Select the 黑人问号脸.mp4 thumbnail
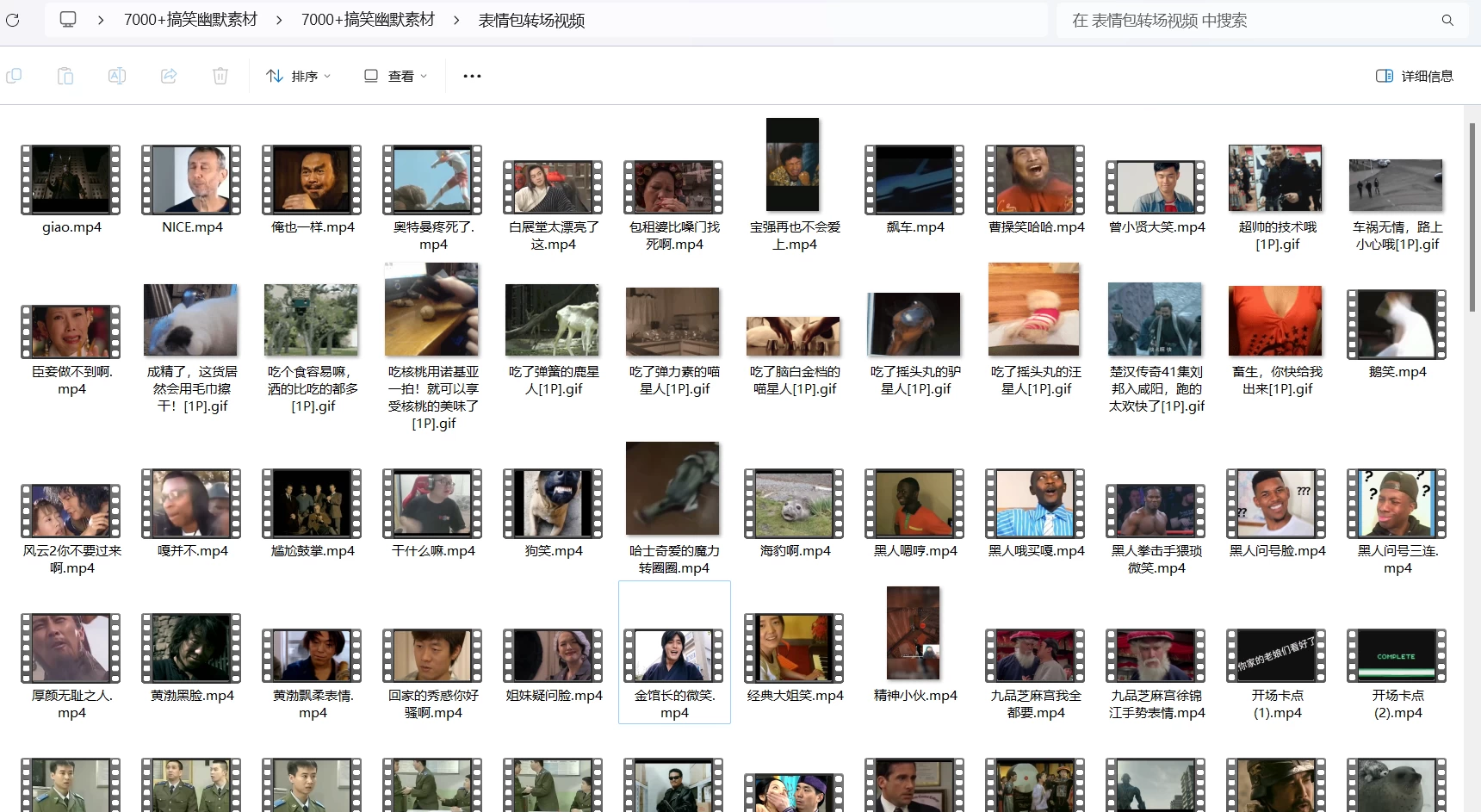This screenshot has height=812, width=1481. tap(1276, 503)
